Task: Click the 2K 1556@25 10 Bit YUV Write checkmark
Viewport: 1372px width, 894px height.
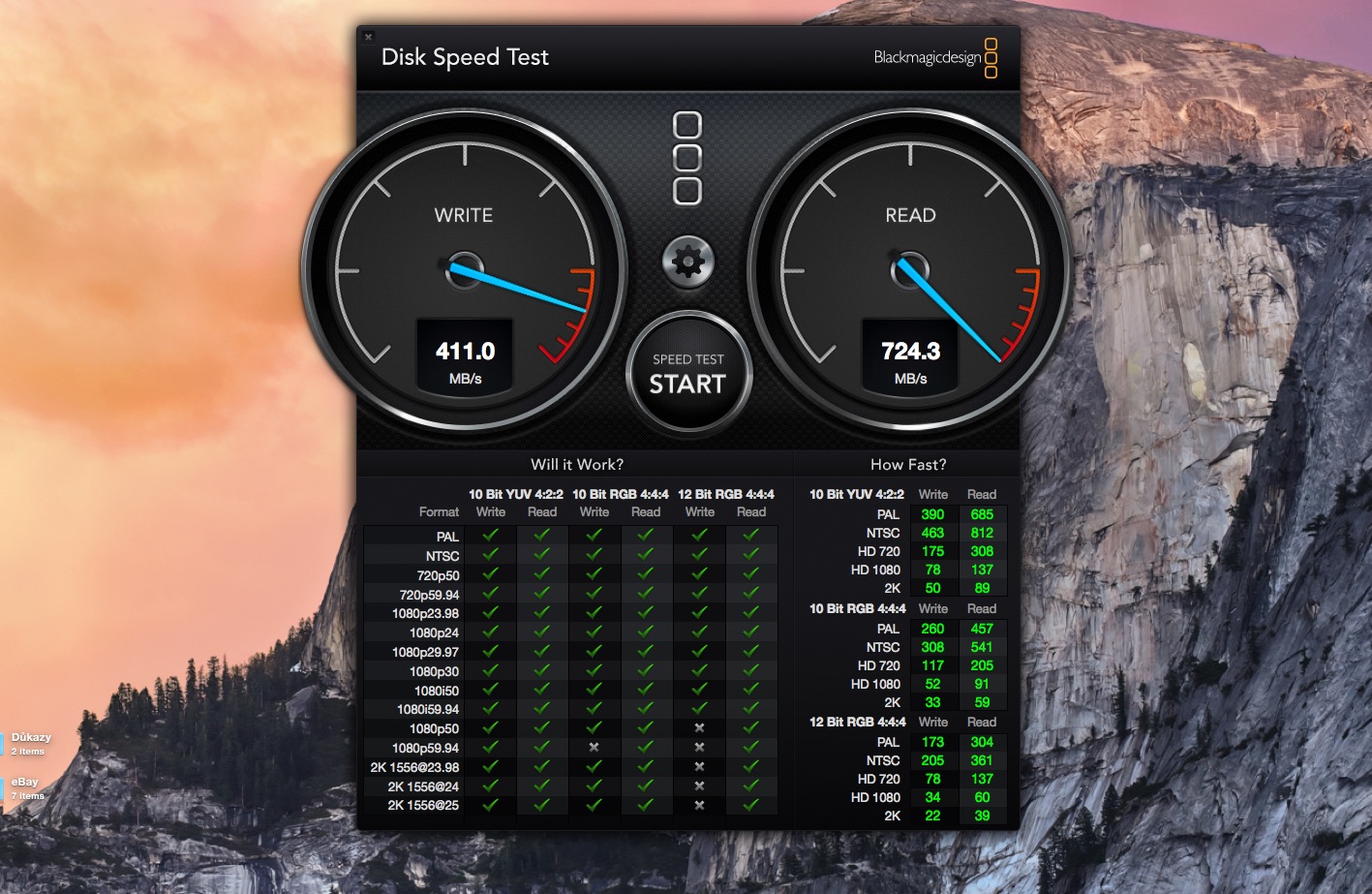Action: click(491, 804)
